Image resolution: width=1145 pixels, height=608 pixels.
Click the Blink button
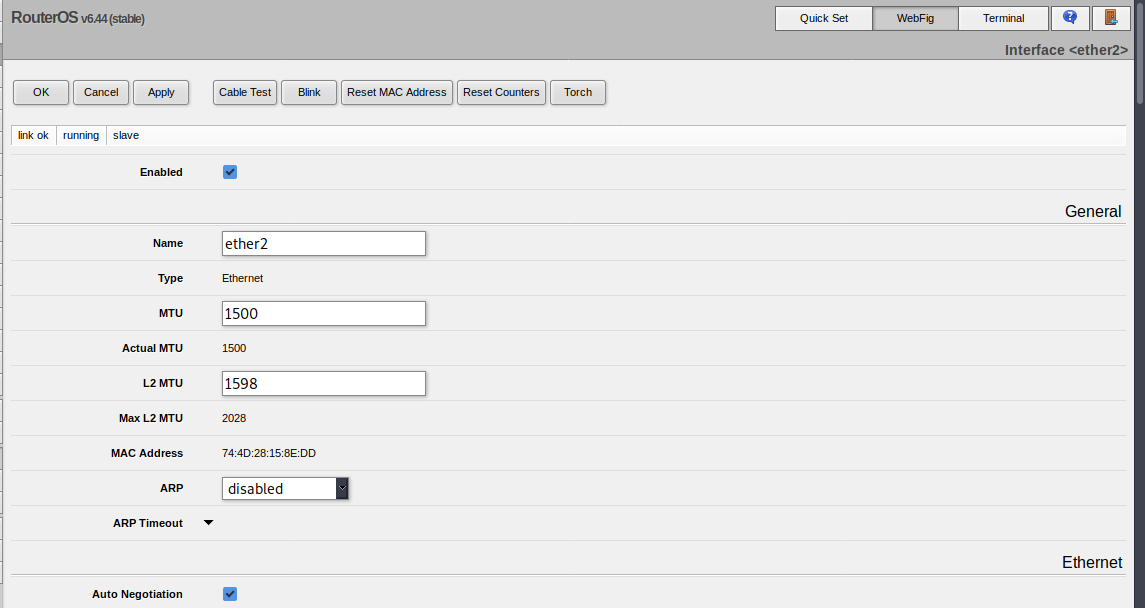pyautogui.click(x=309, y=92)
